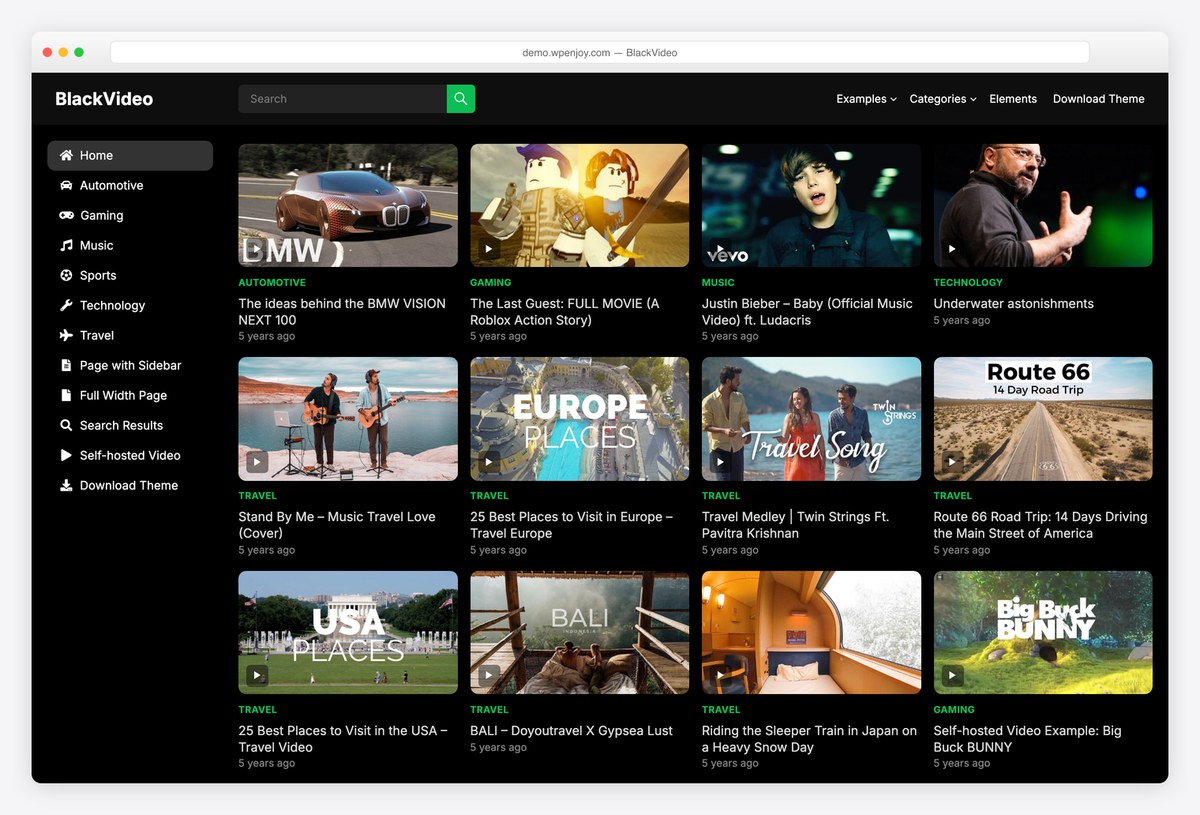Viewport: 1200px width, 815px height.
Task: Open Download Theme in top navigation
Action: 1098,99
